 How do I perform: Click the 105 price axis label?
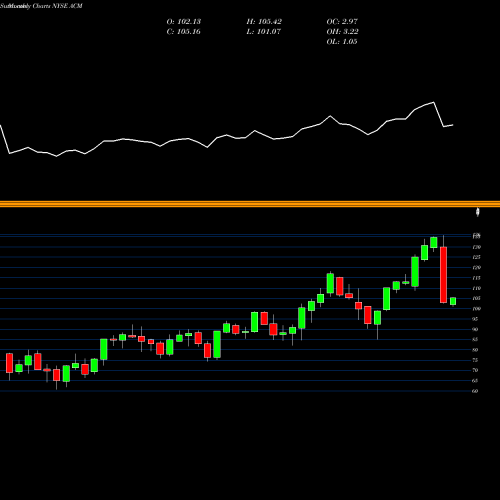(x=476, y=298)
